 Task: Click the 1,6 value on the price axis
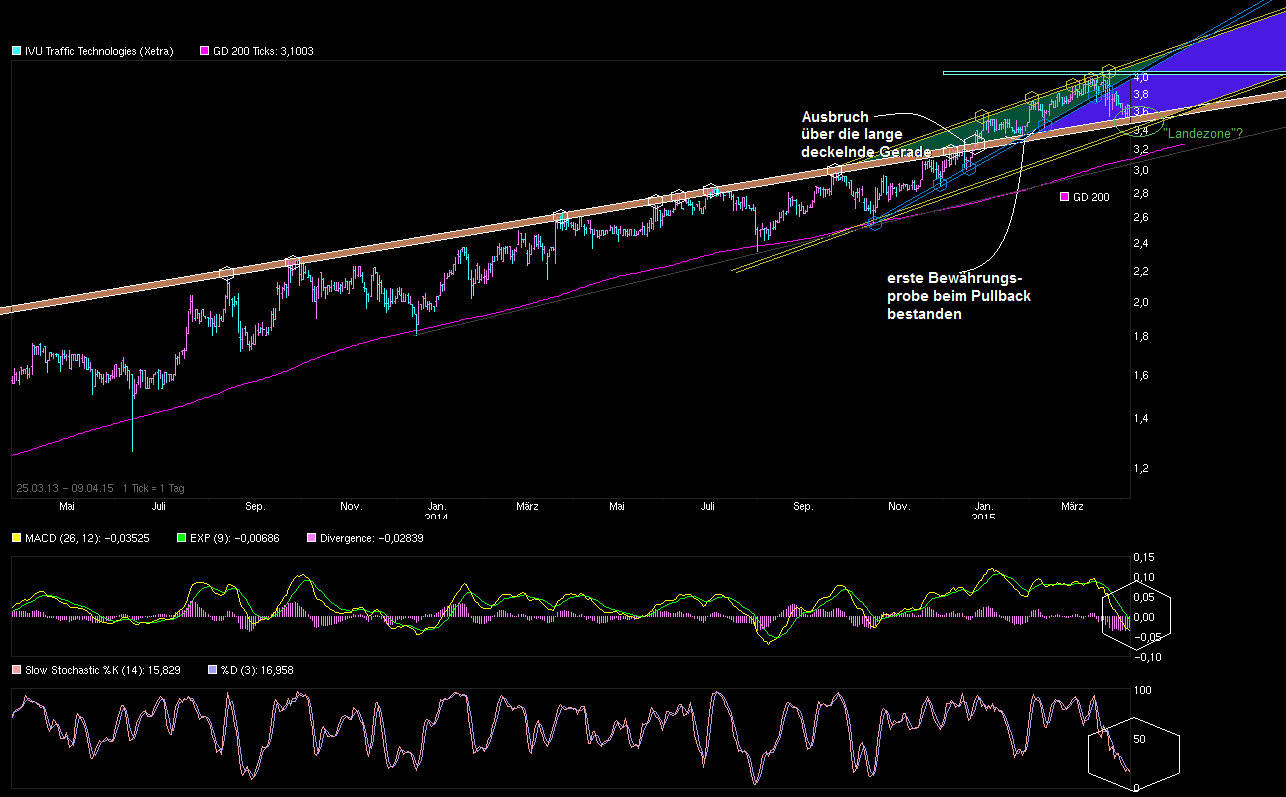click(1140, 375)
